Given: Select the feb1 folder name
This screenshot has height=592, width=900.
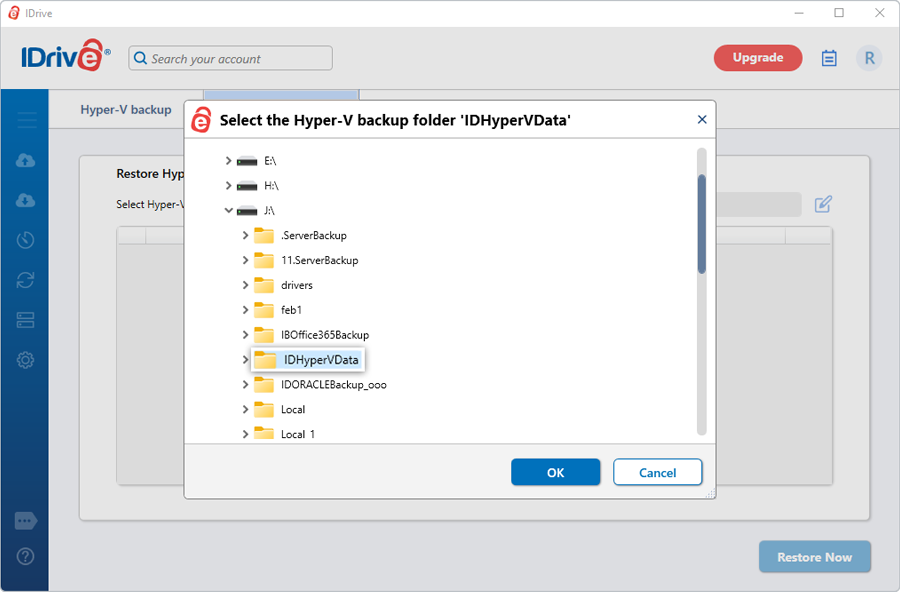Looking at the screenshot, I should coord(291,310).
